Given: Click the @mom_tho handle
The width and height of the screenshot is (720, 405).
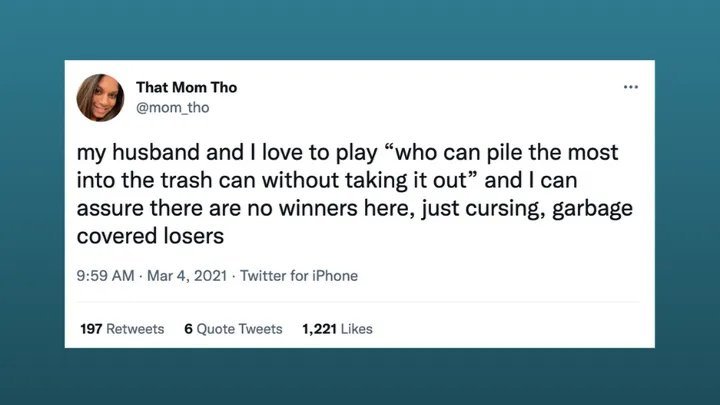Looking at the screenshot, I should pyautogui.click(x=172, y=108).
